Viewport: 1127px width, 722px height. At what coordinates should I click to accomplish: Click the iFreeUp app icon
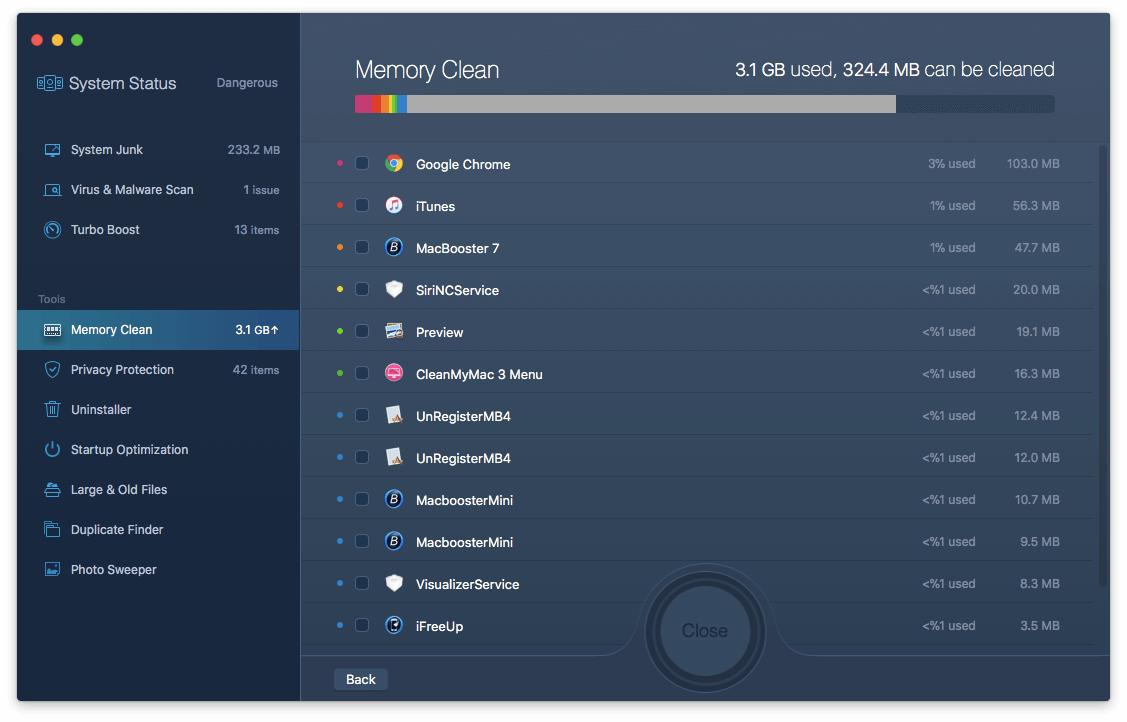coord(394,626)
